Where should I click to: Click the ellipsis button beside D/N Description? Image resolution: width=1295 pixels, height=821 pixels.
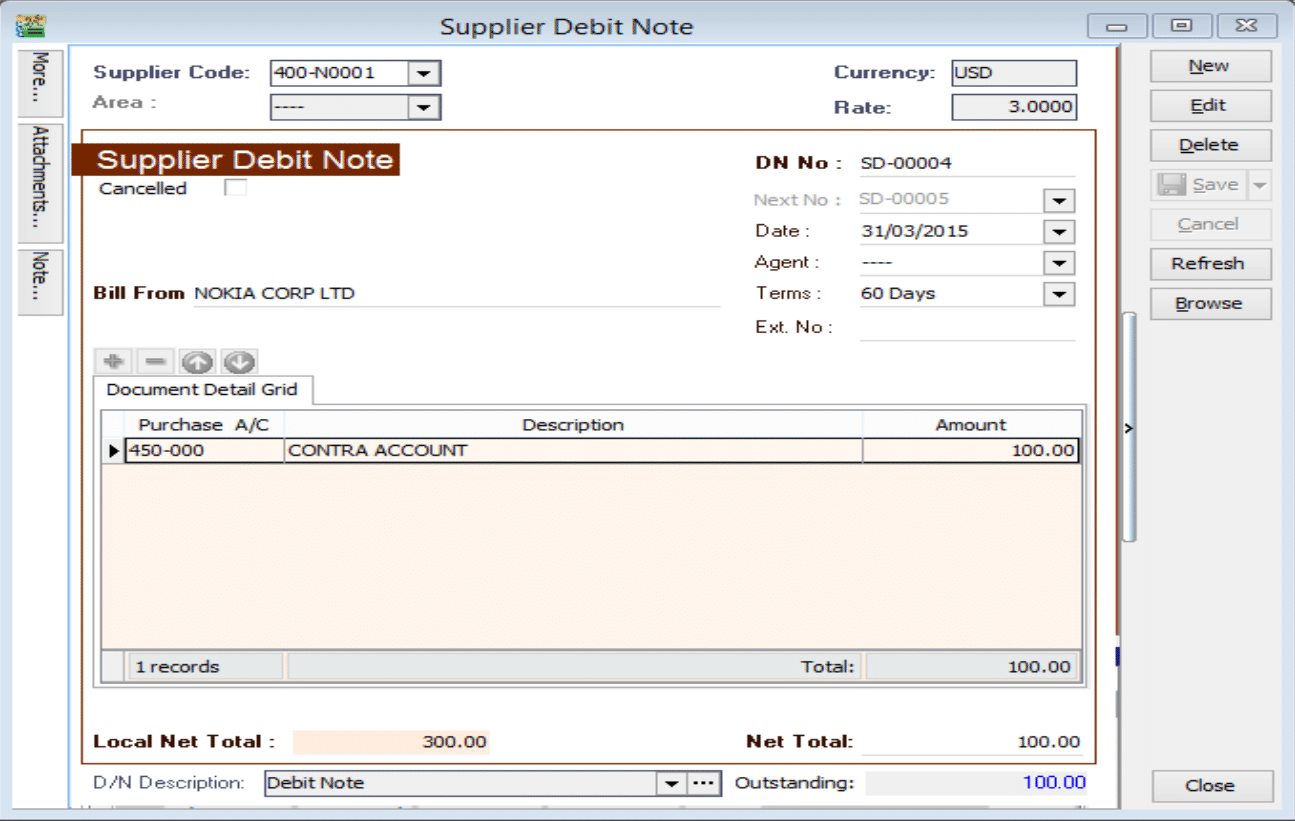click(704, 784)
